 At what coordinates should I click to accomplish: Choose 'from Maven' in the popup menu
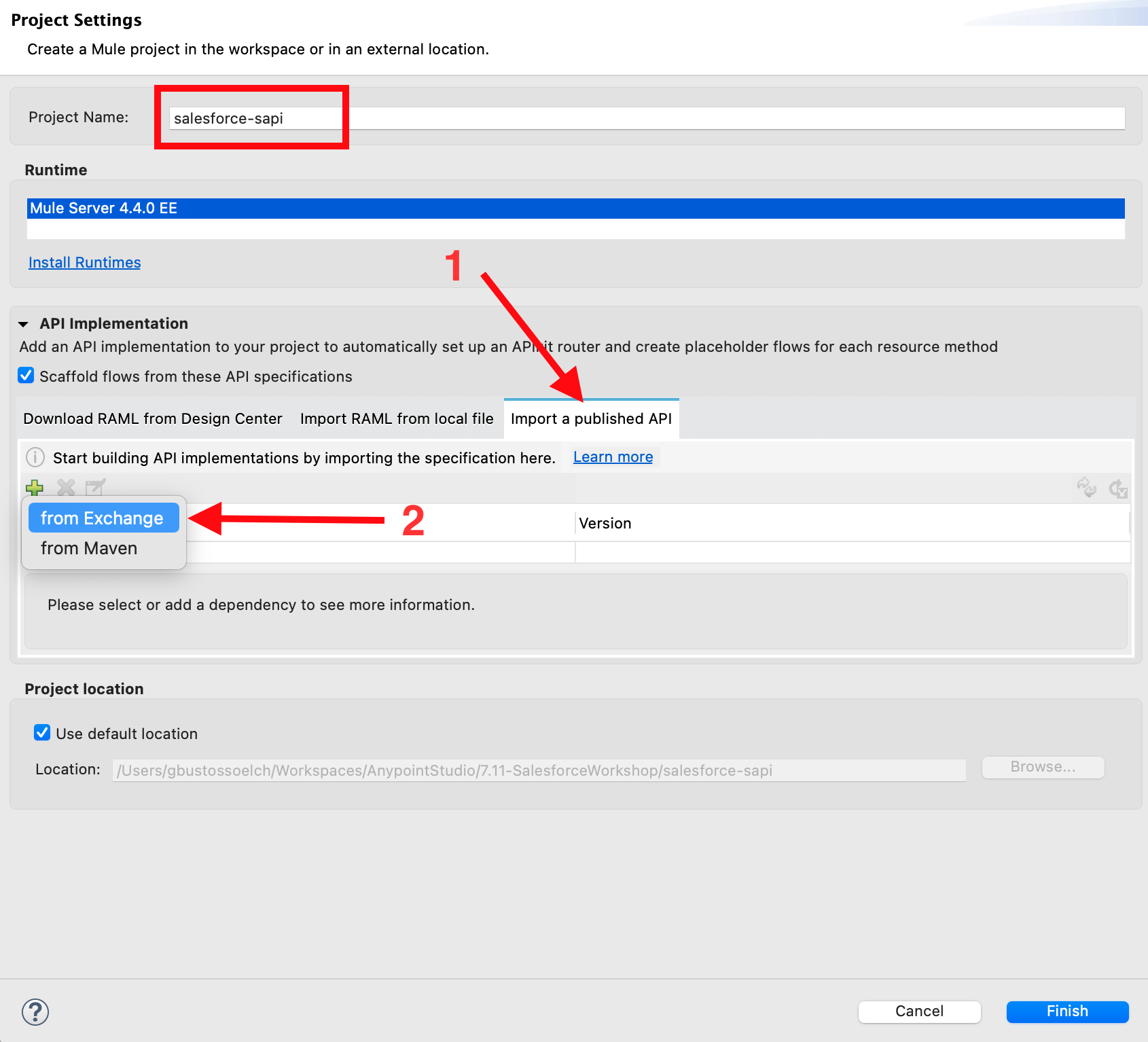pos(89,548)
